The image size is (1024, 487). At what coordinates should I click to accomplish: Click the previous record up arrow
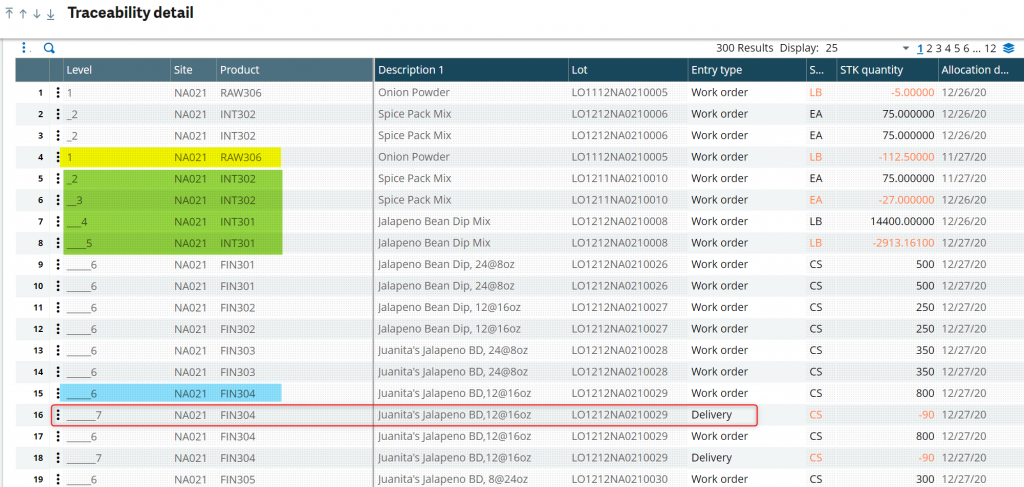coord(23,14)
